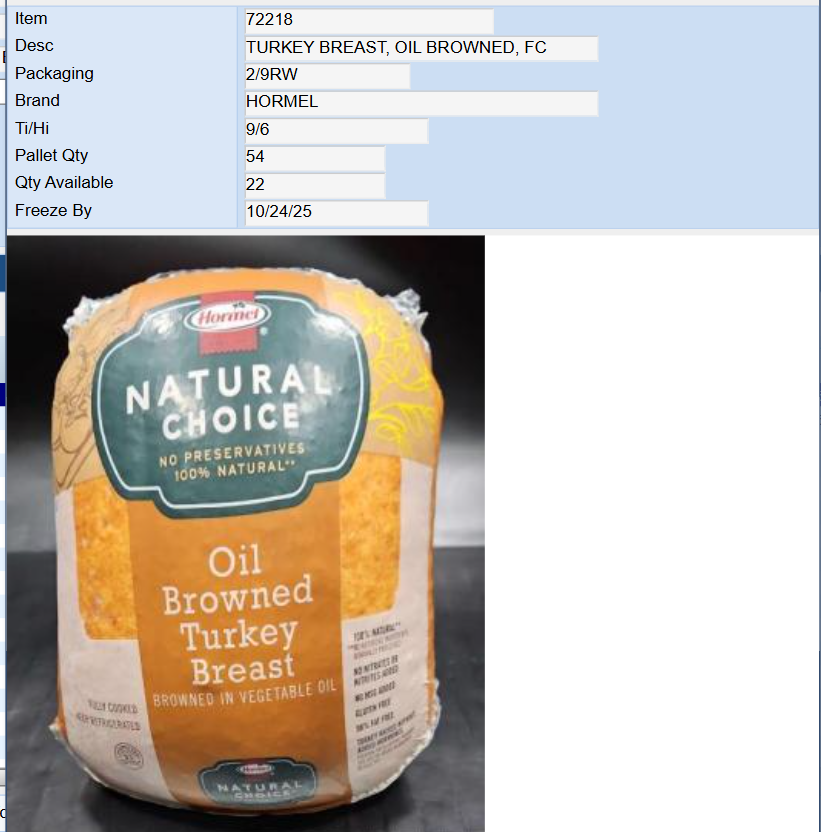Click the Qty Available label

coord(64,183)
